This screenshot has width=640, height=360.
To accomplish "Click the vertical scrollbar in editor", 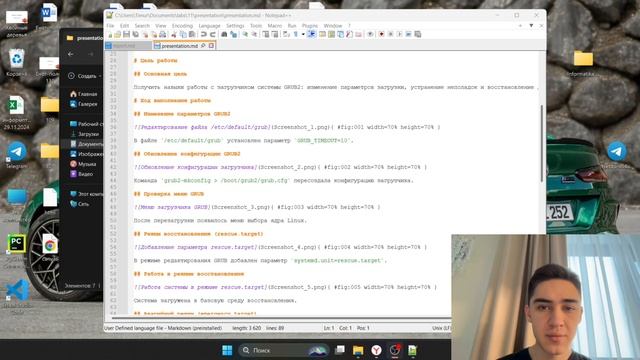I will click(x=542, y=143).
